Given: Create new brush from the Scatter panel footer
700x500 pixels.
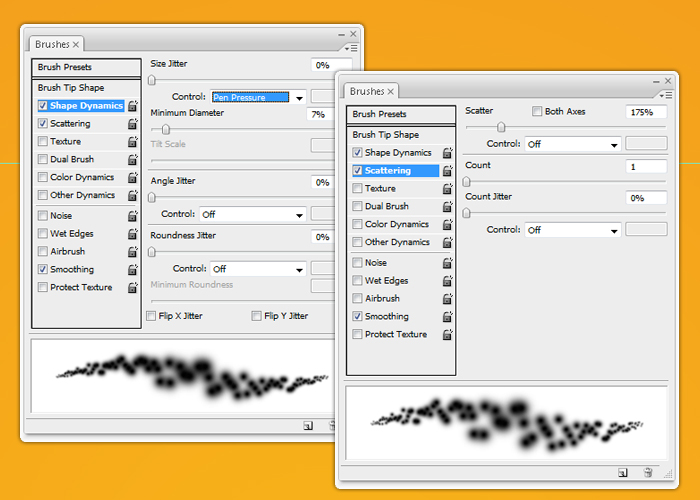Looking at the screenshot, I should coord(621,472).
